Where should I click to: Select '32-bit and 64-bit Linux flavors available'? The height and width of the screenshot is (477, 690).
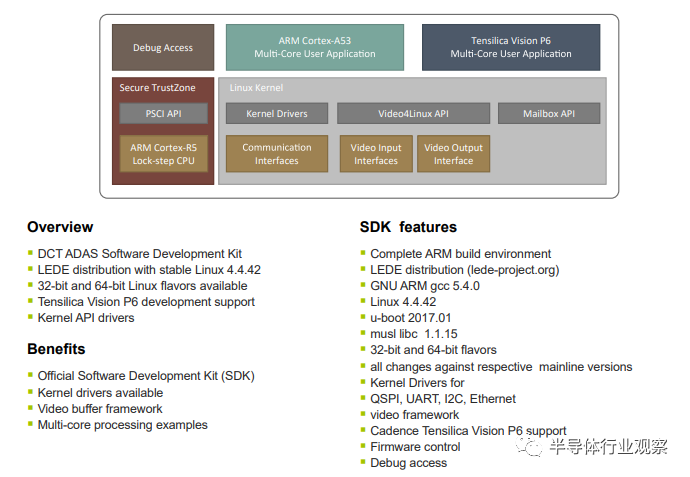pyautogui.click(x=143, y=286)
